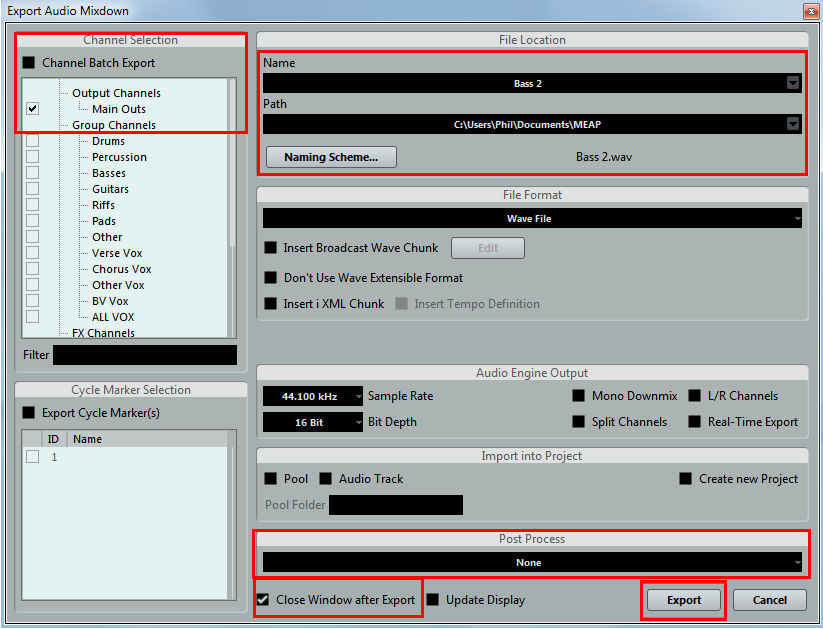The image size is (823, 629).
Task: Click the Pool Folder input field
Action: click(x=396, y=505)
